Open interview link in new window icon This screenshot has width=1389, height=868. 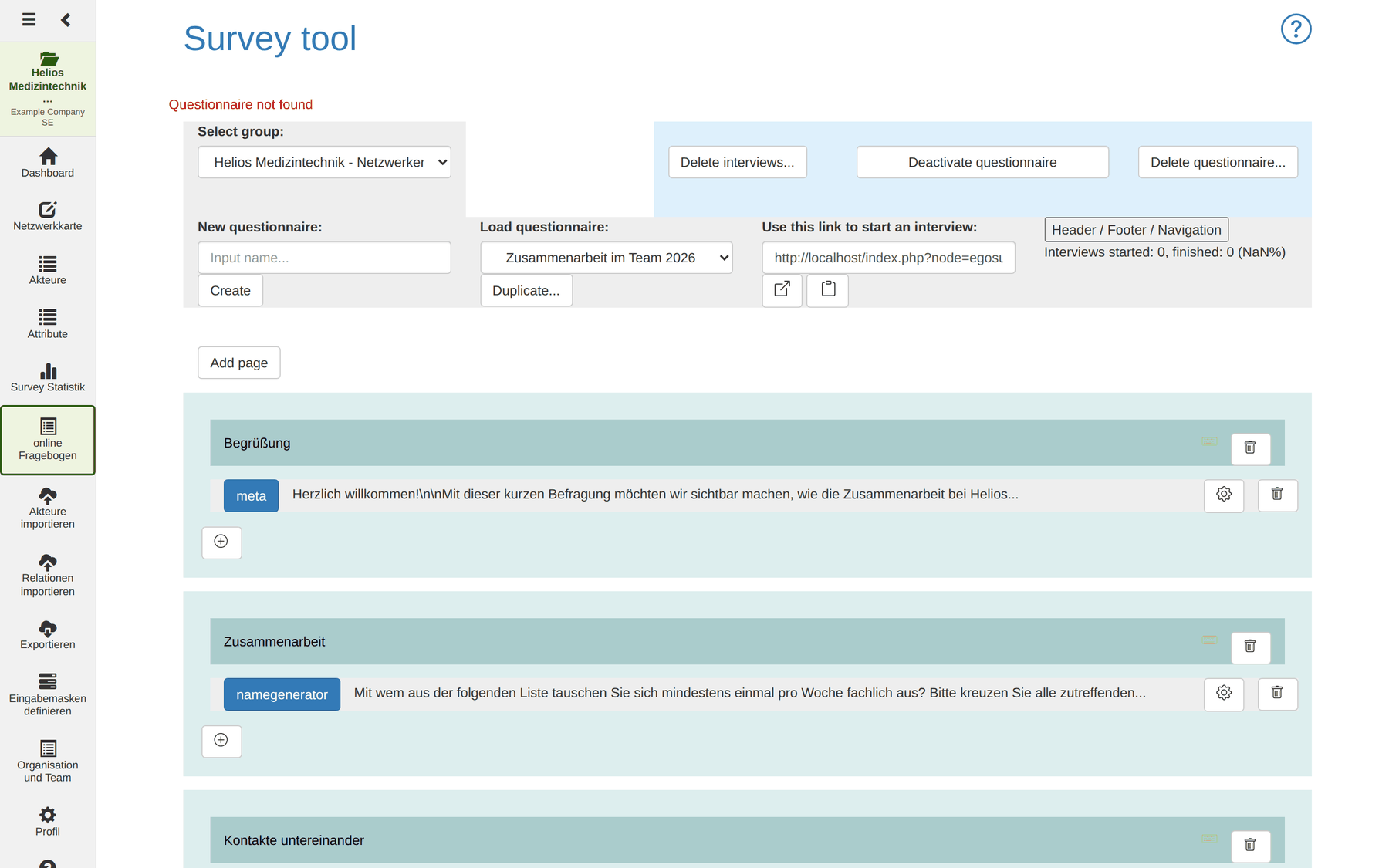point(782,290)
